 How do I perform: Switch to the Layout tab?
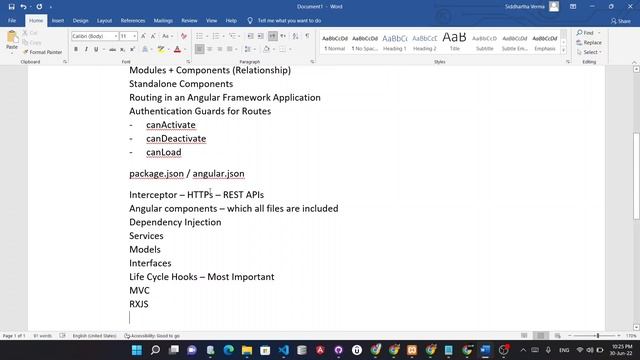(104, 20)
